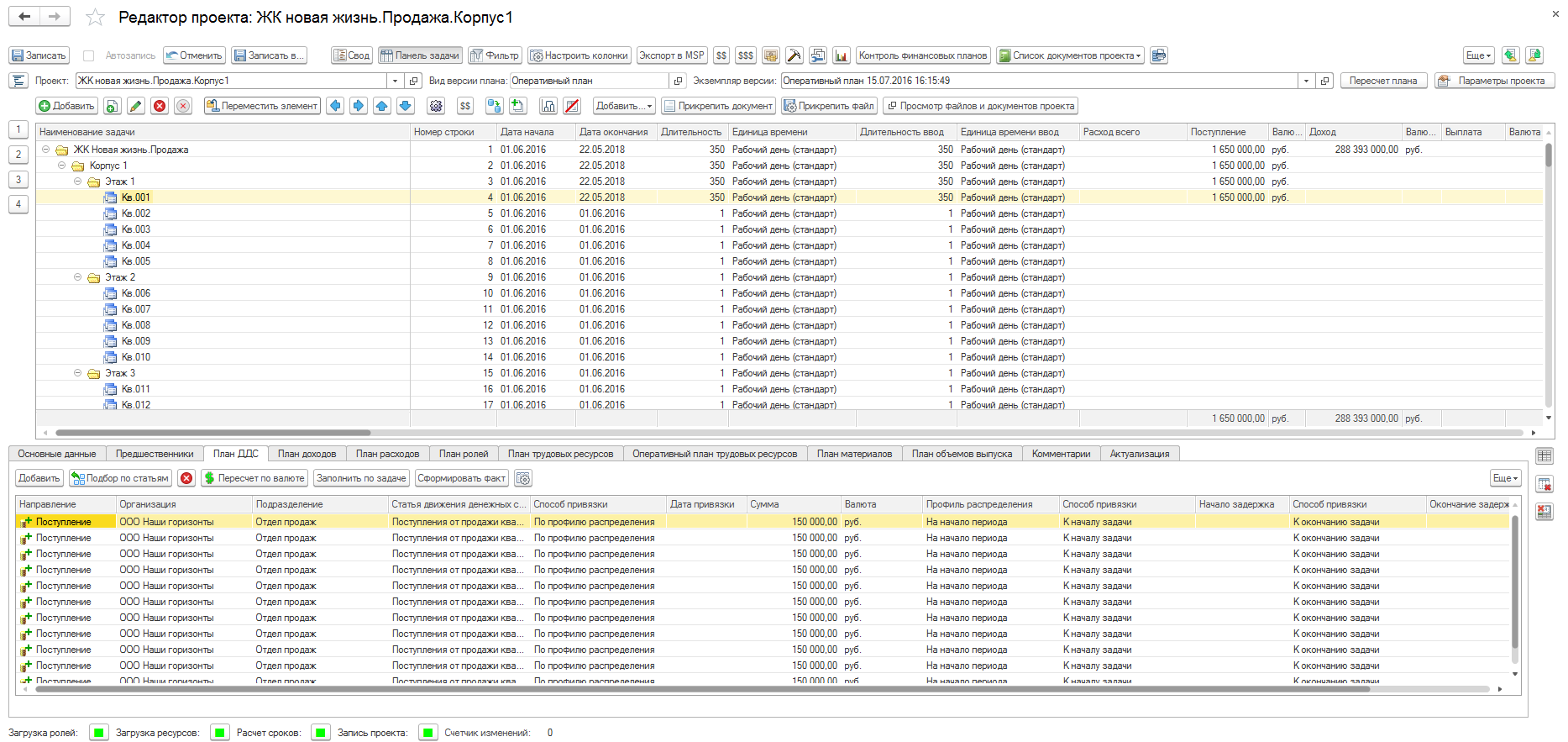The height and width of the screenshot is (742, 1568).
Task: Switch to the Комментарии tab
Action: click(1061, 454)
